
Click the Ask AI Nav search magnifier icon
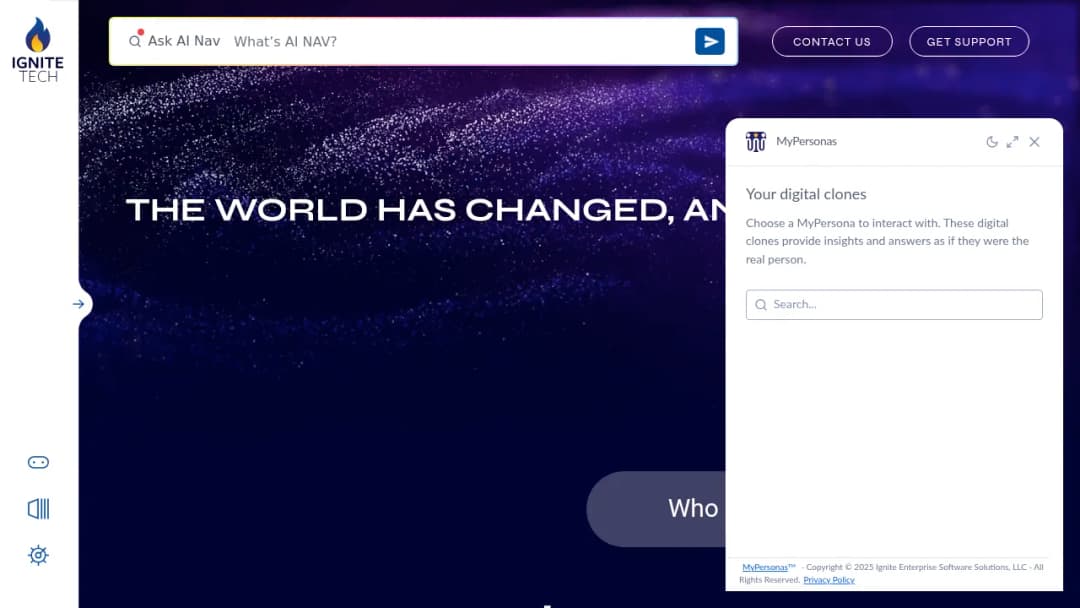[x=135, y=41]
